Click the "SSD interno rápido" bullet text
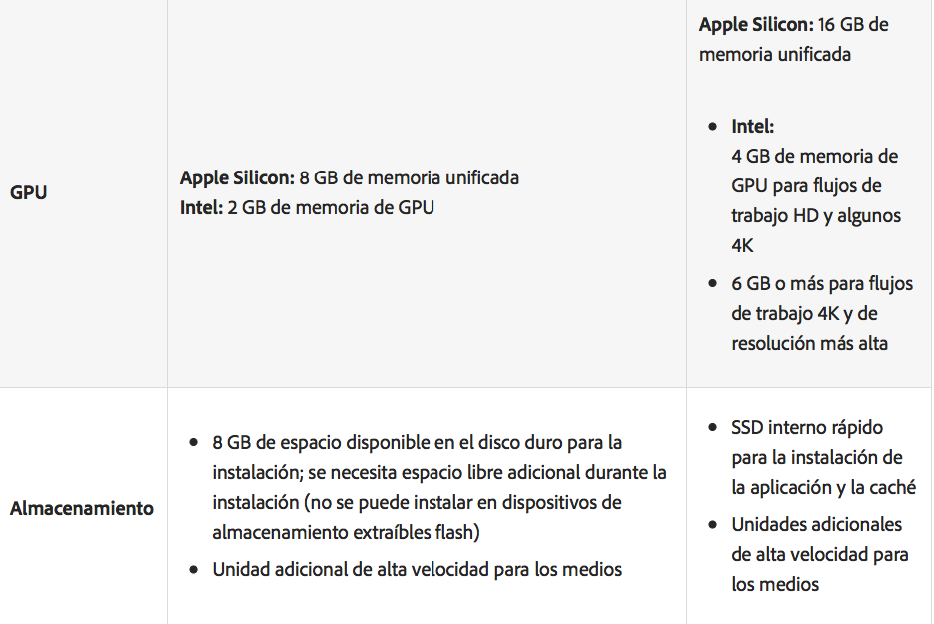934x624 pixels. pyautogui.click(x=807, y=427)
